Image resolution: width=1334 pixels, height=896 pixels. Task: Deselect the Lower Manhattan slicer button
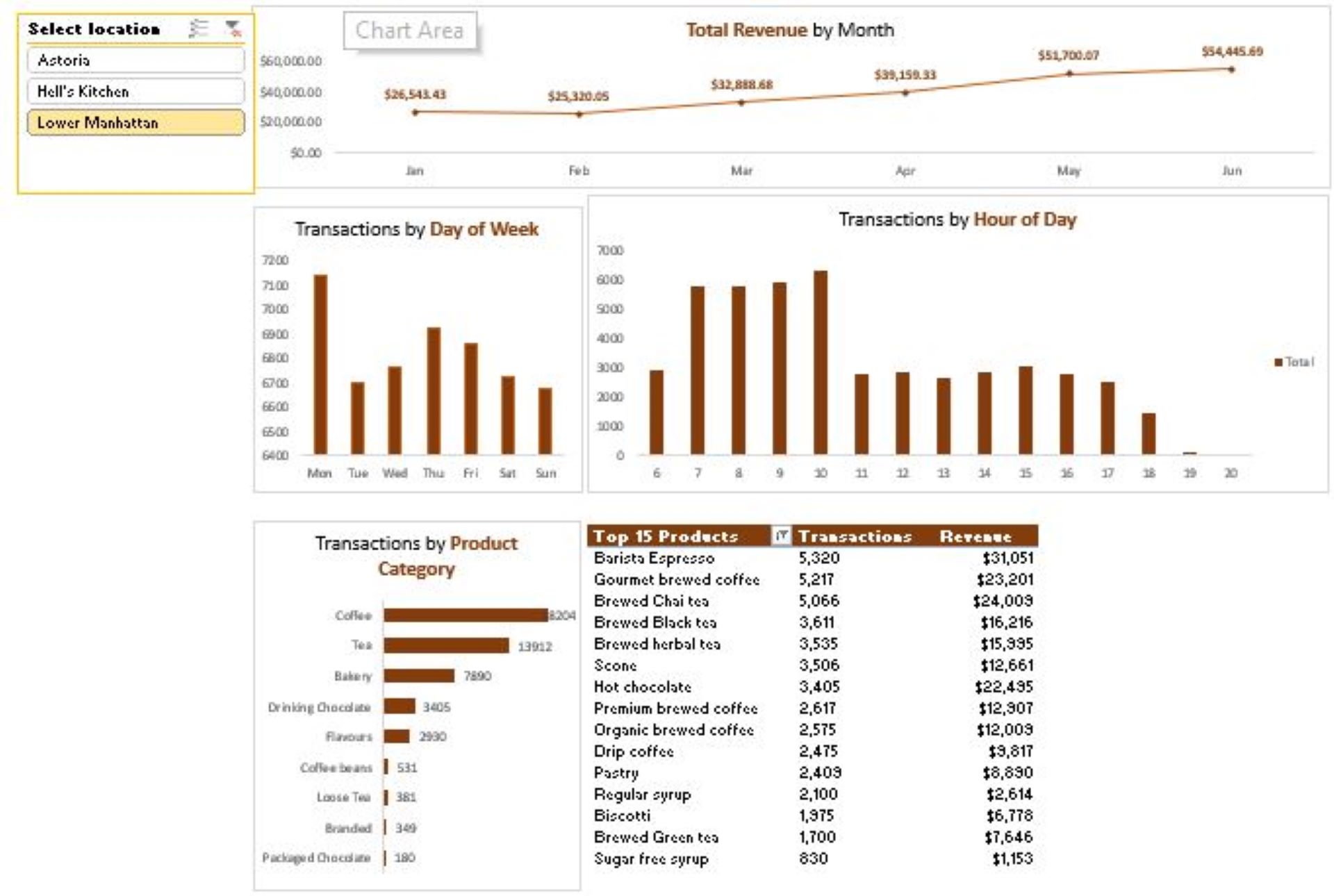tap(135, 122)
